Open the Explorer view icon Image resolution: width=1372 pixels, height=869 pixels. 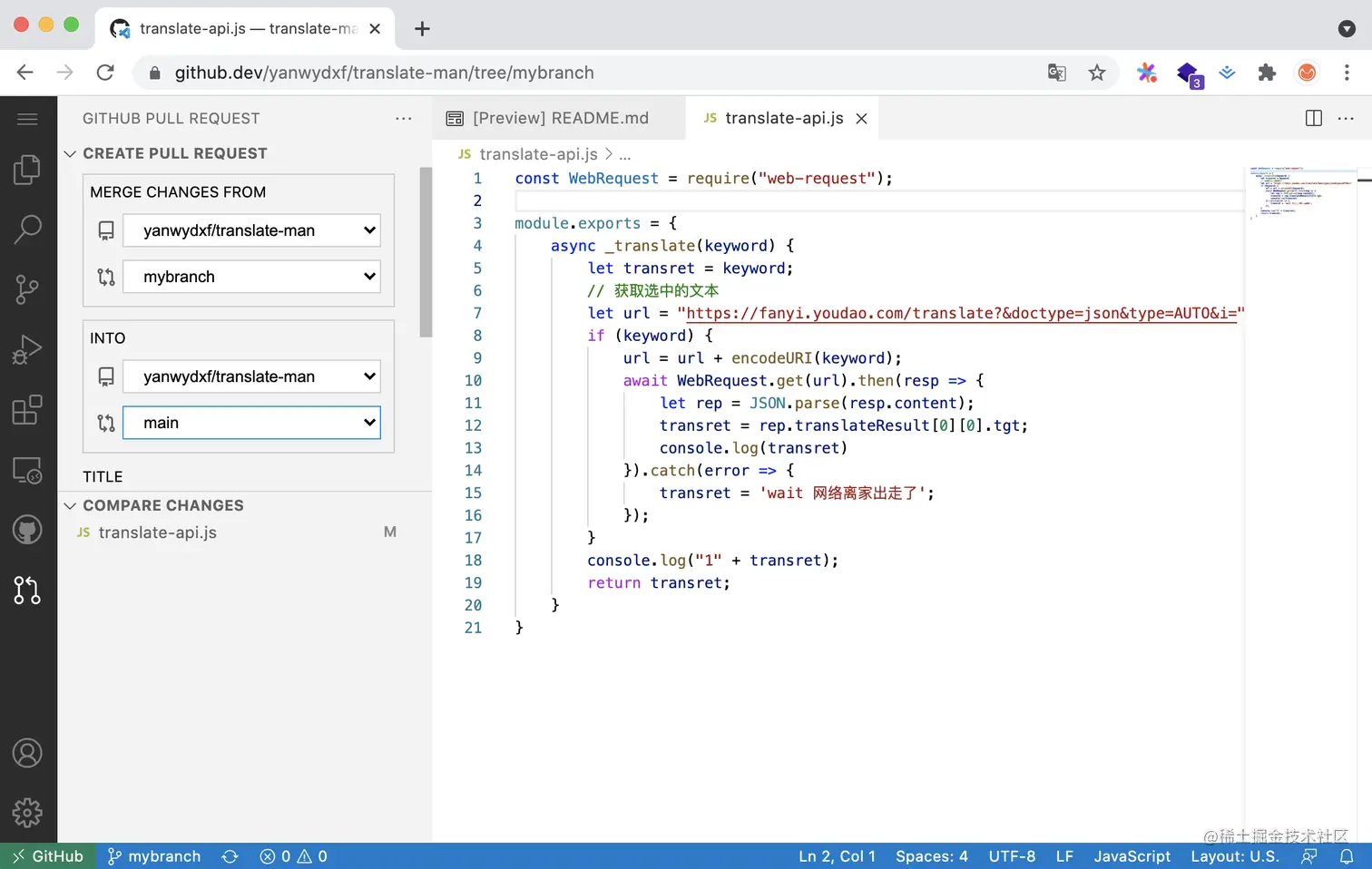tap(27, 170)
